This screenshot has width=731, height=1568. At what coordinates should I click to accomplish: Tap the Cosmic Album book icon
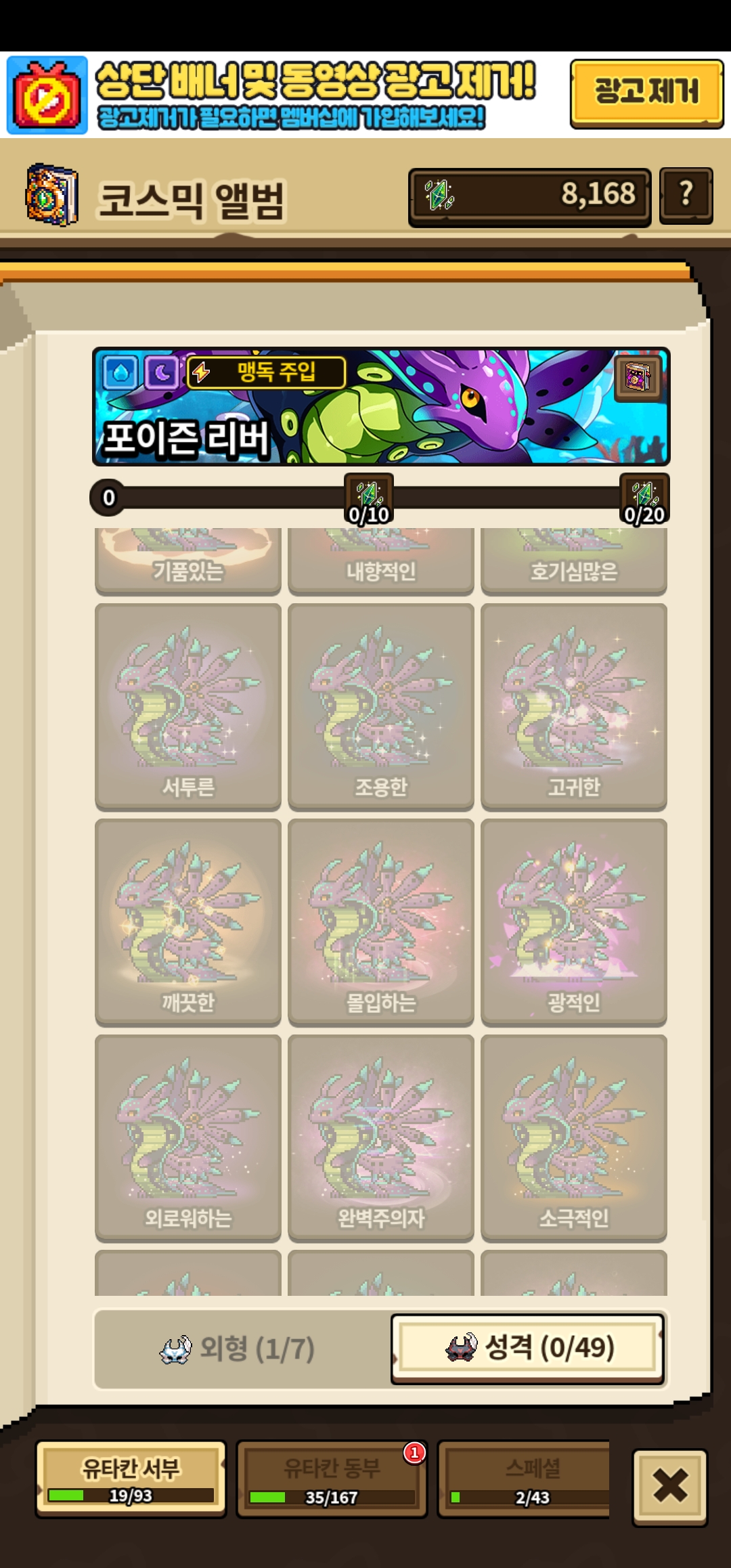click(51, 195)
